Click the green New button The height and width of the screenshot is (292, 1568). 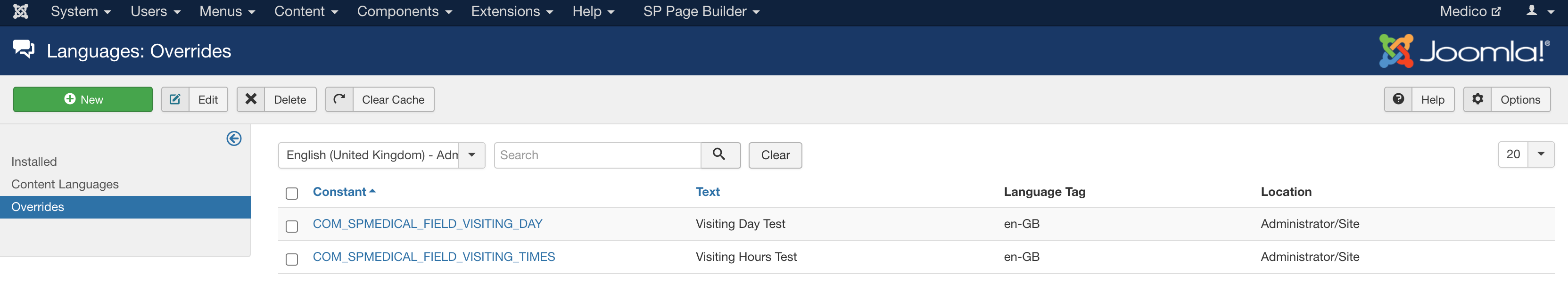tap(83, 99)
